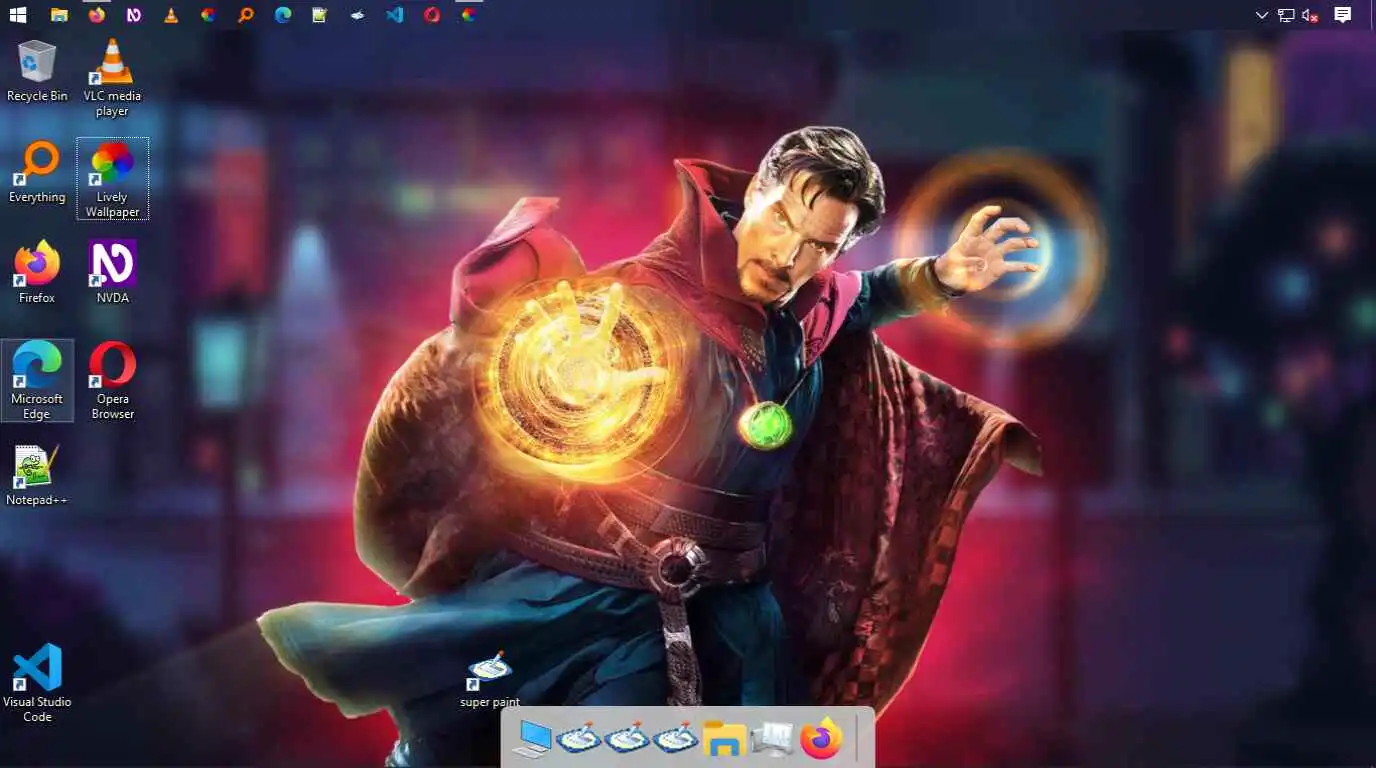Open Visual Studio Code from the taskbar
The width and height of the screenshot is (1376, 768).
point(395,15)
